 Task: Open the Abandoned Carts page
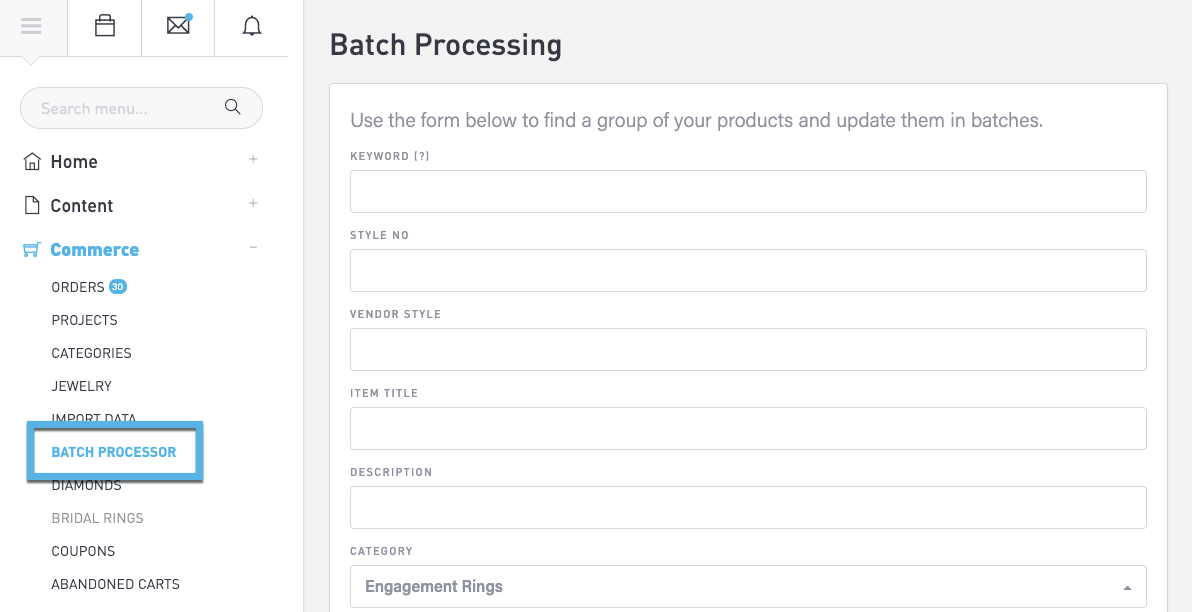[116, 584]
